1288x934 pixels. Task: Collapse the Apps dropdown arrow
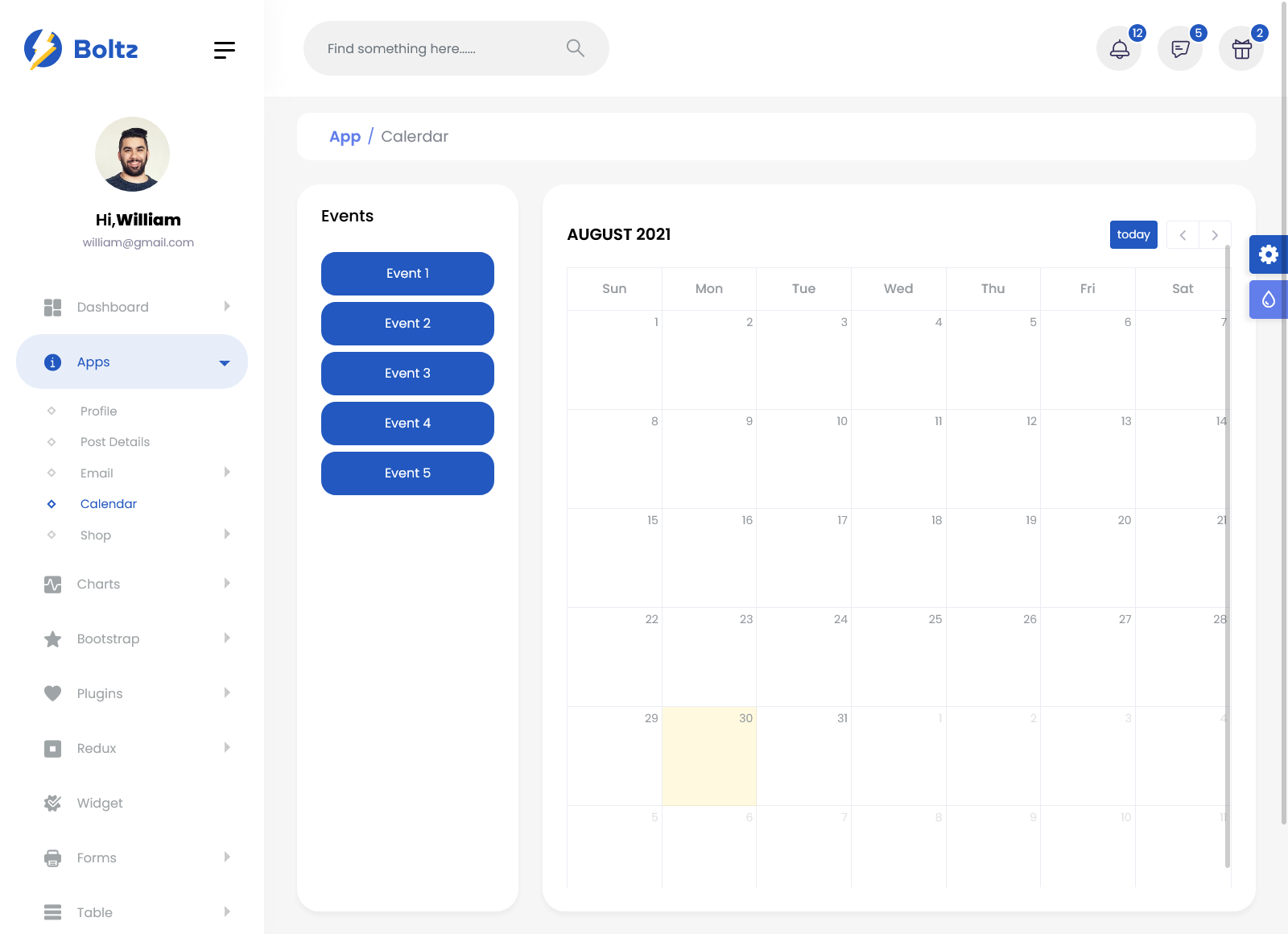click(225, 363)
